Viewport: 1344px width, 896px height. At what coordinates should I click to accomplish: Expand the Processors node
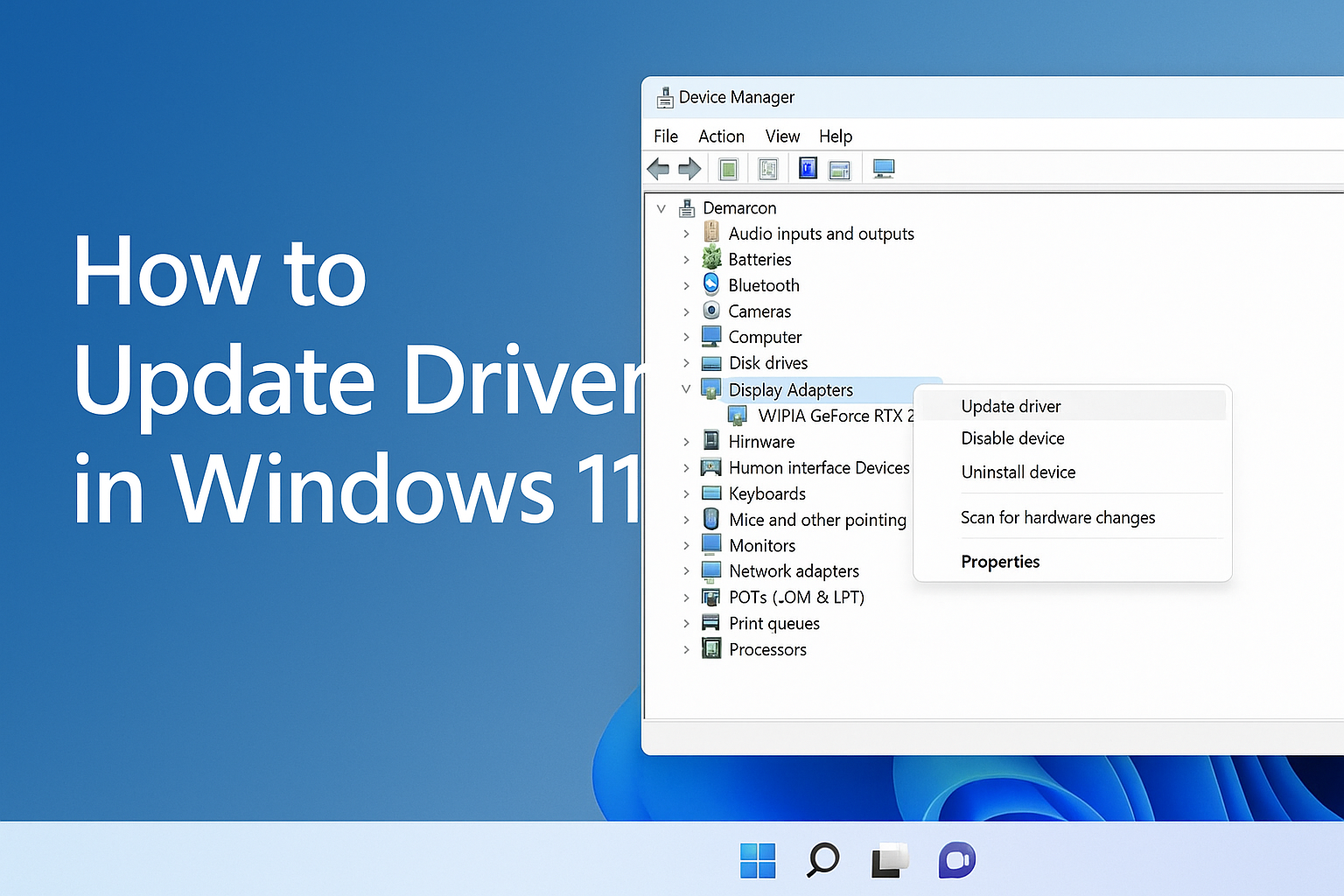click(686, 649)
